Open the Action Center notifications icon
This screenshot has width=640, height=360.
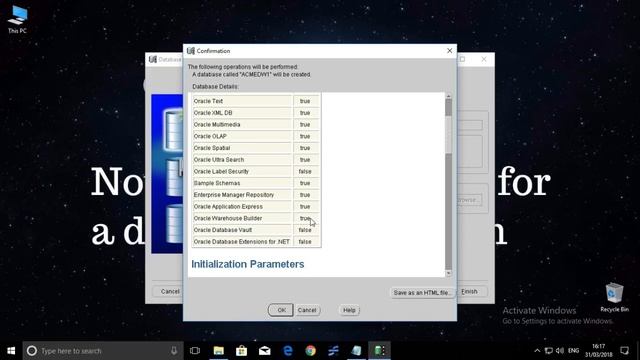click(624, 351)
